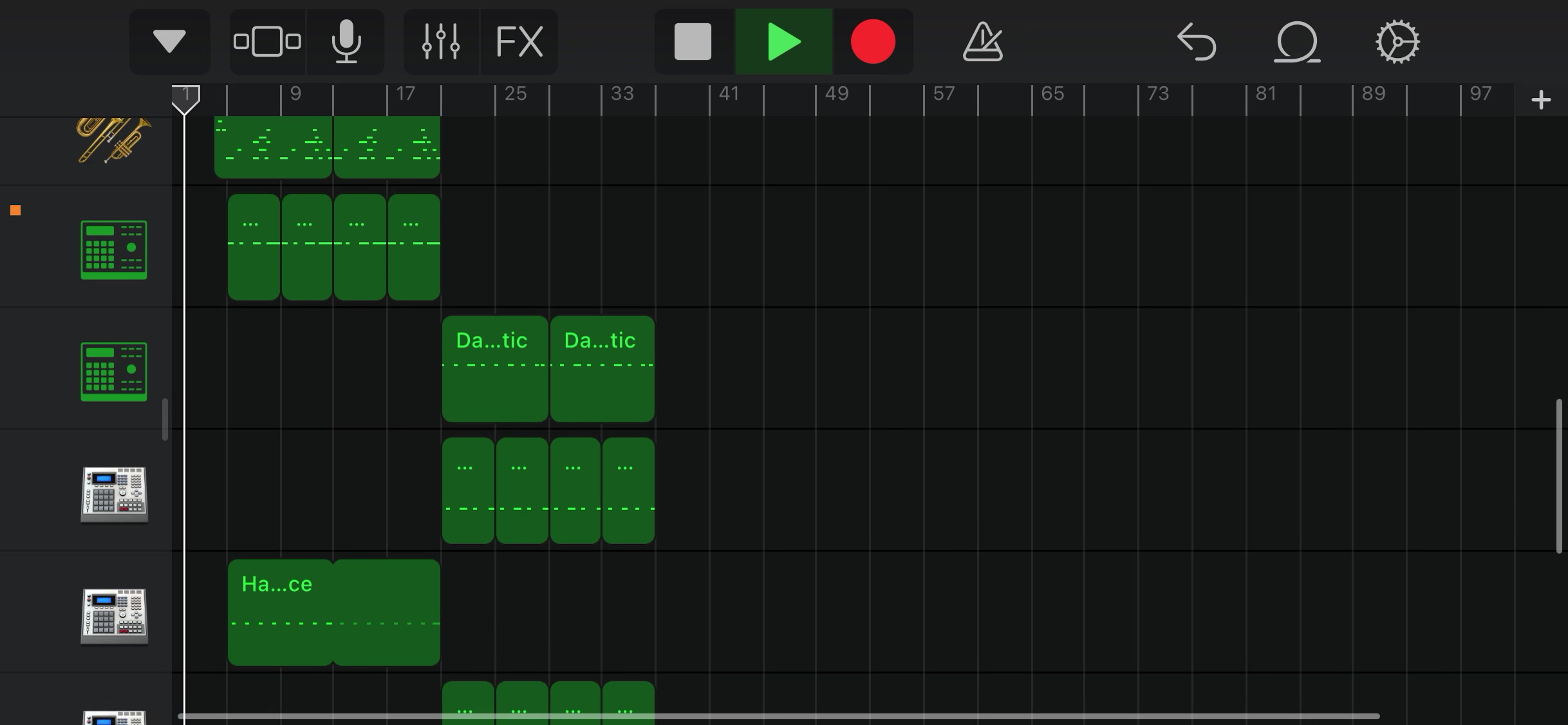Jump to bar 81 on the ruler

(1266, 94)
